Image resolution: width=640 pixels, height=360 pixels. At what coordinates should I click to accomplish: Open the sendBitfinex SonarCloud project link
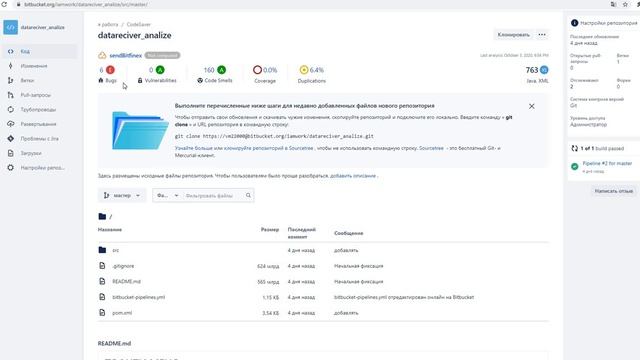(x=126, y=56)
